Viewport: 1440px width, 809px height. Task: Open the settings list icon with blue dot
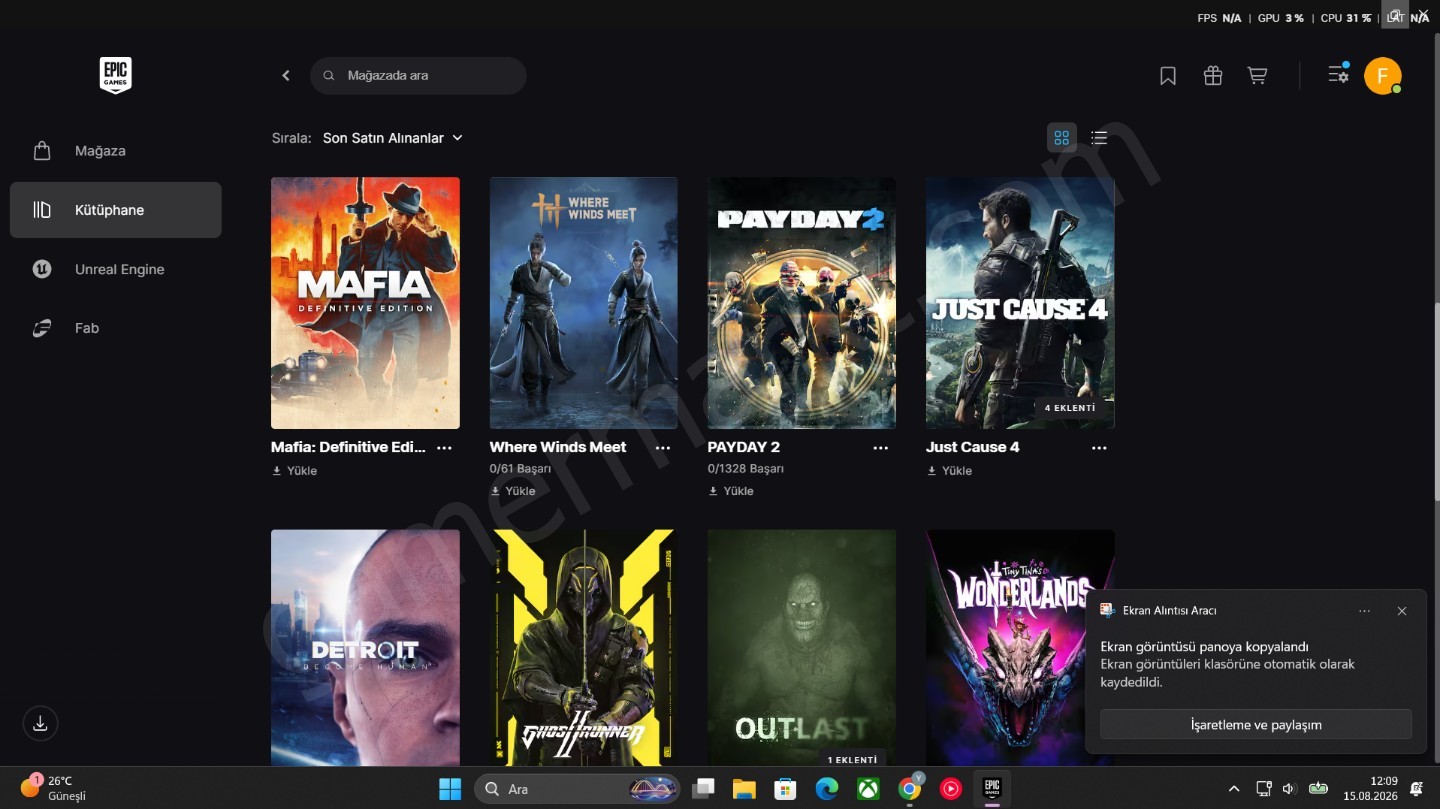point(1338,74)
